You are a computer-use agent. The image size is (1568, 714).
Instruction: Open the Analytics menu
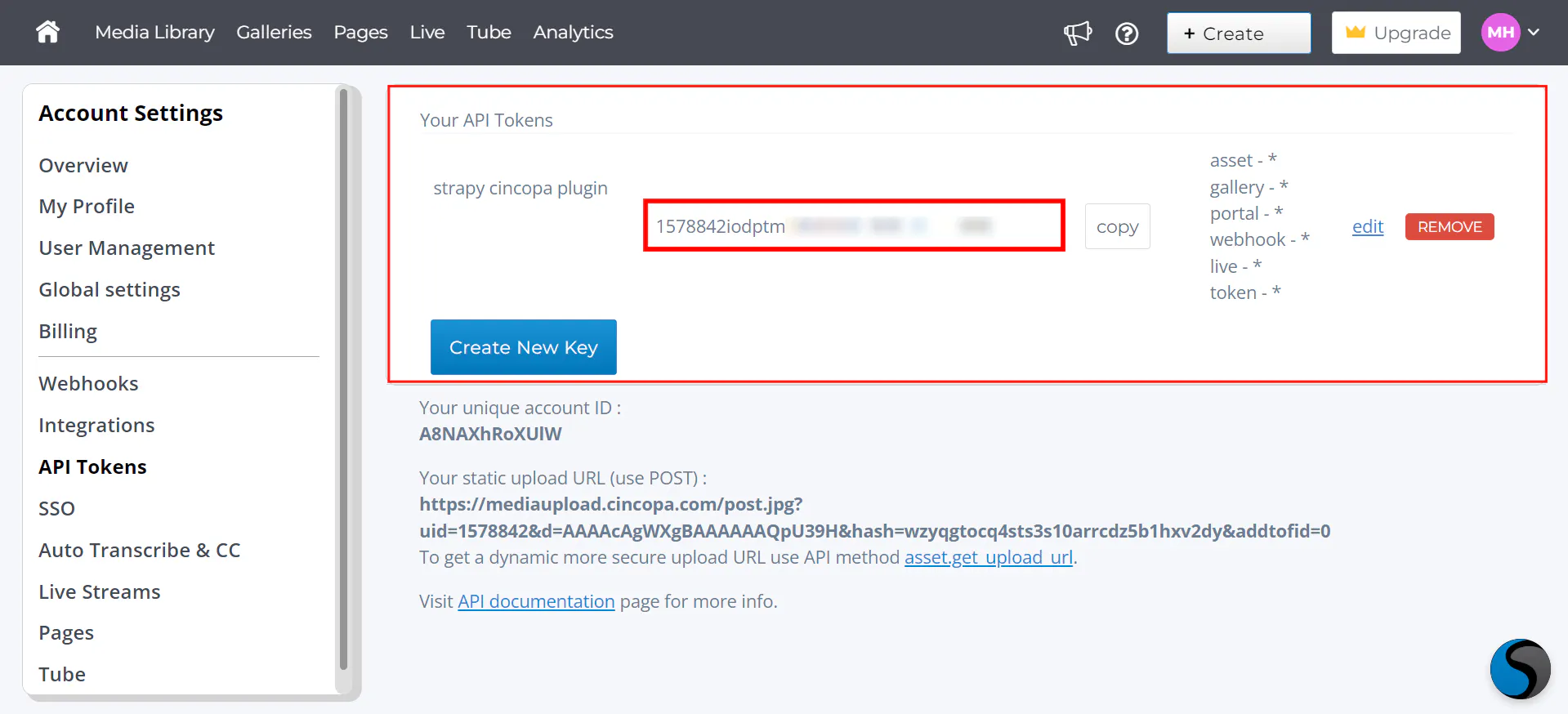[573, 33]
